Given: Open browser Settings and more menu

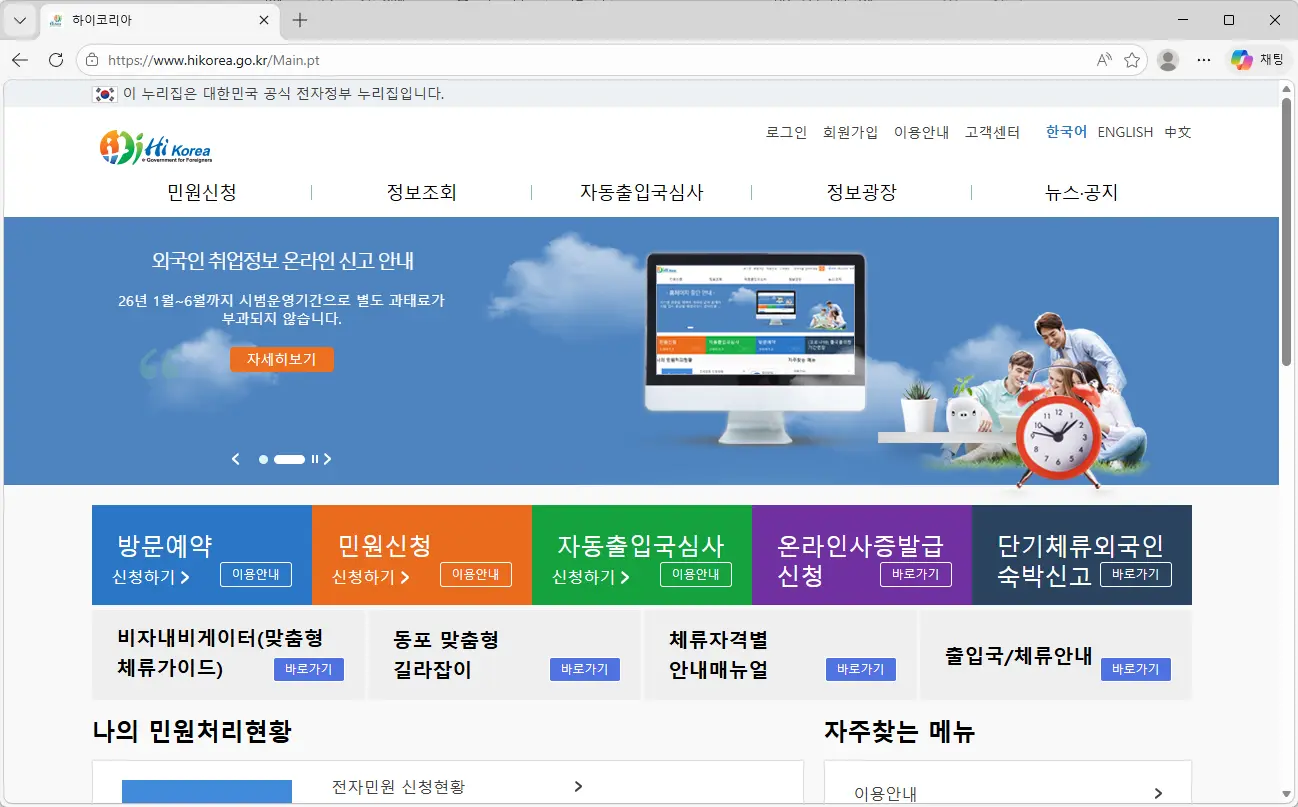Looking at the screenshot, I should pos(1204,60).
